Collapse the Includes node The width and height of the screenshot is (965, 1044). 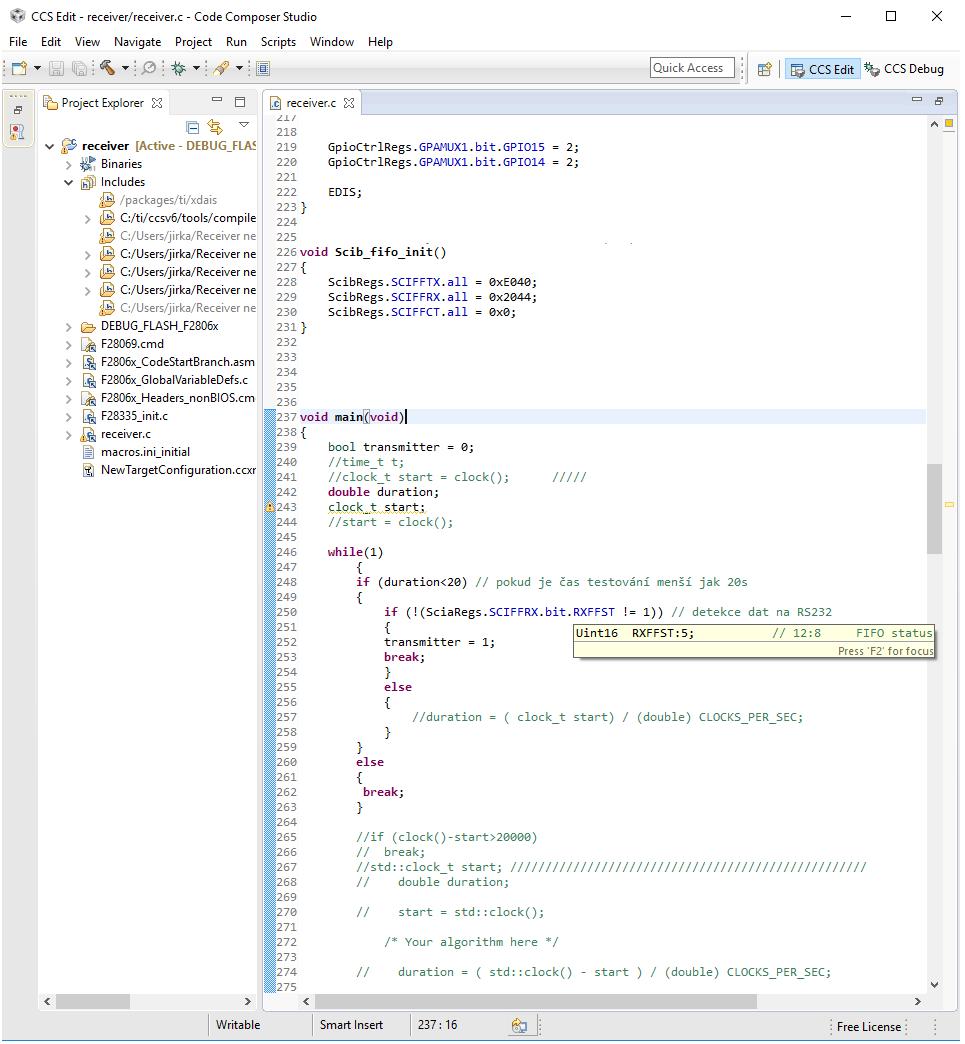[x=68, y=182]
